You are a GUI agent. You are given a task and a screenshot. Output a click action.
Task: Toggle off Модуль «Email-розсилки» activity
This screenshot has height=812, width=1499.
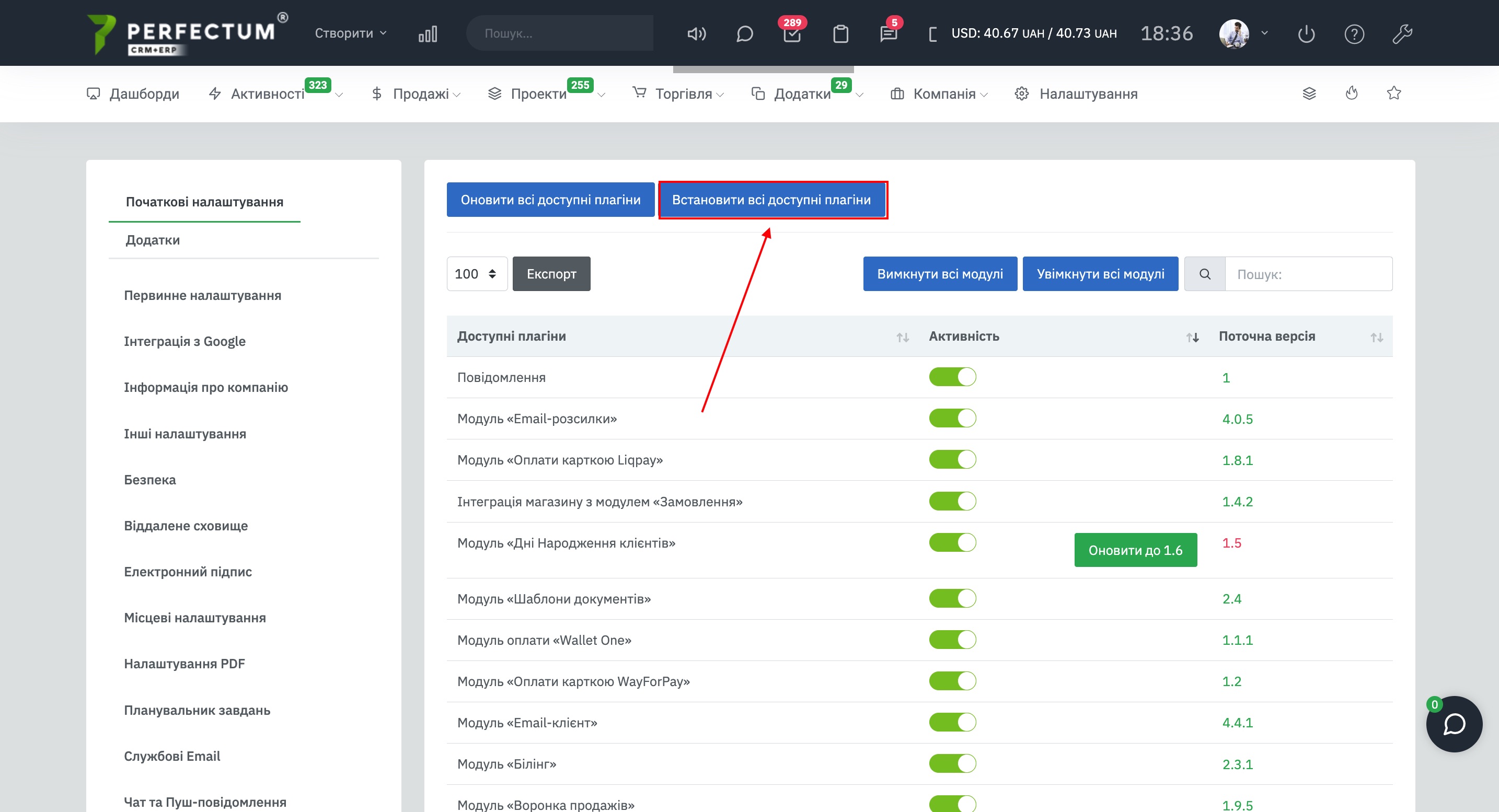(x=952, y=418)
